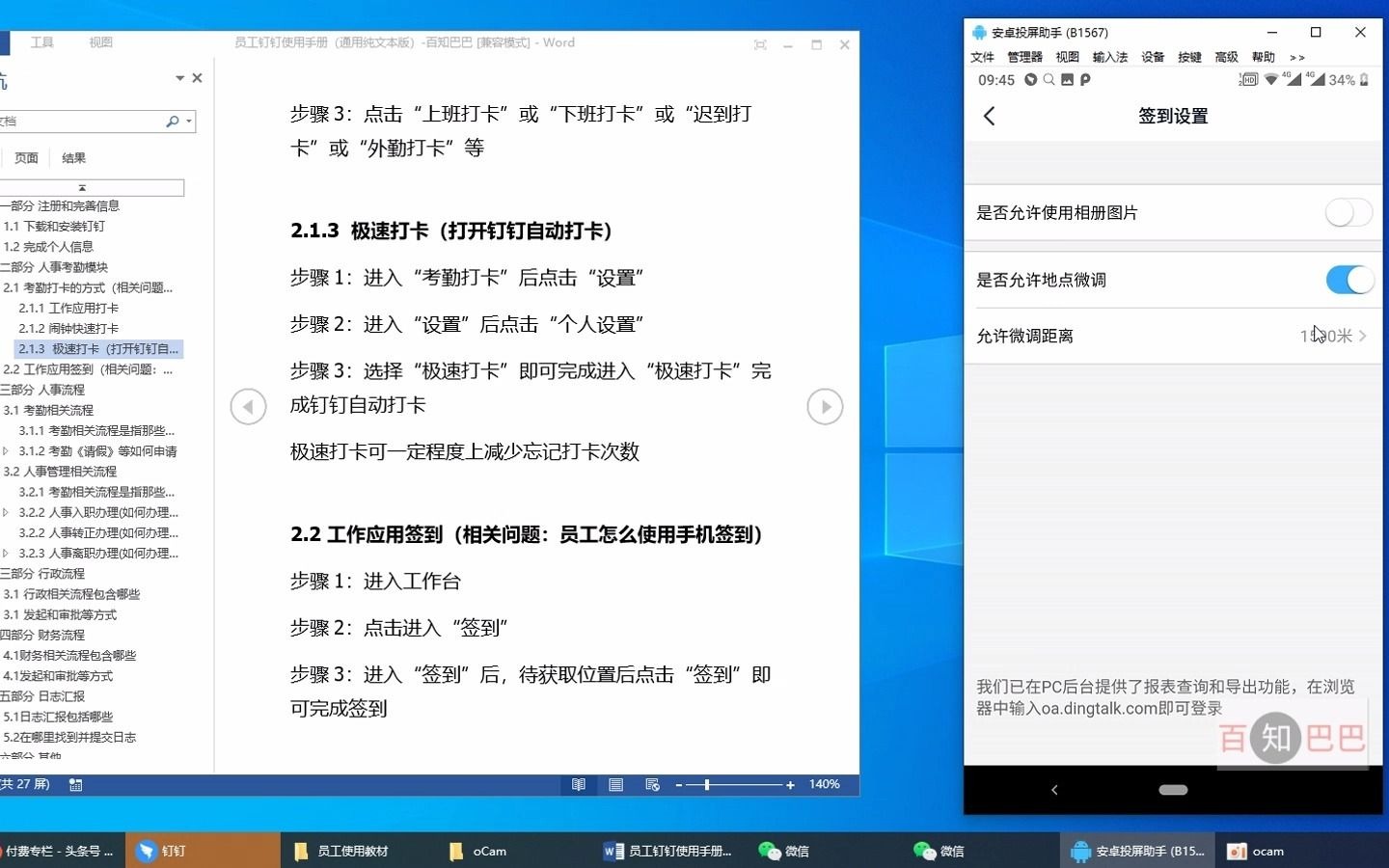Image resolution: width=1389 pixels, height=868 pixels.
Task: Go to next page in Word reading view
Action: point(825,407)
